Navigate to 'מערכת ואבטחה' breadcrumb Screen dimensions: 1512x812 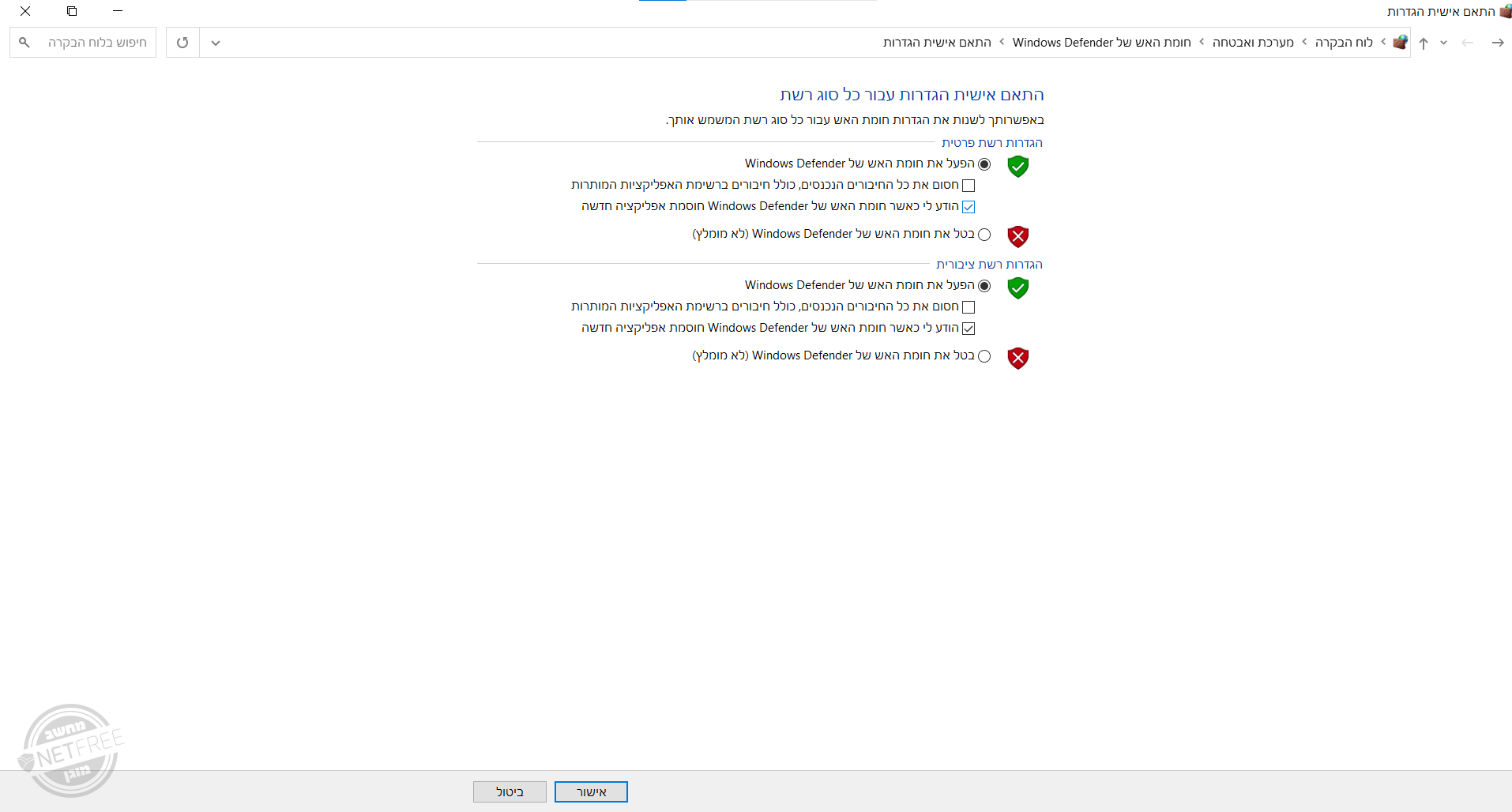(1253, 43)
